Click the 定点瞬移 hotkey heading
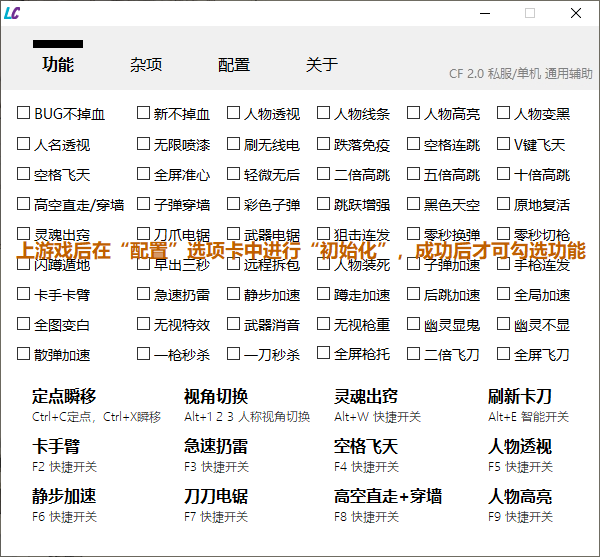 tap(64, 396)
